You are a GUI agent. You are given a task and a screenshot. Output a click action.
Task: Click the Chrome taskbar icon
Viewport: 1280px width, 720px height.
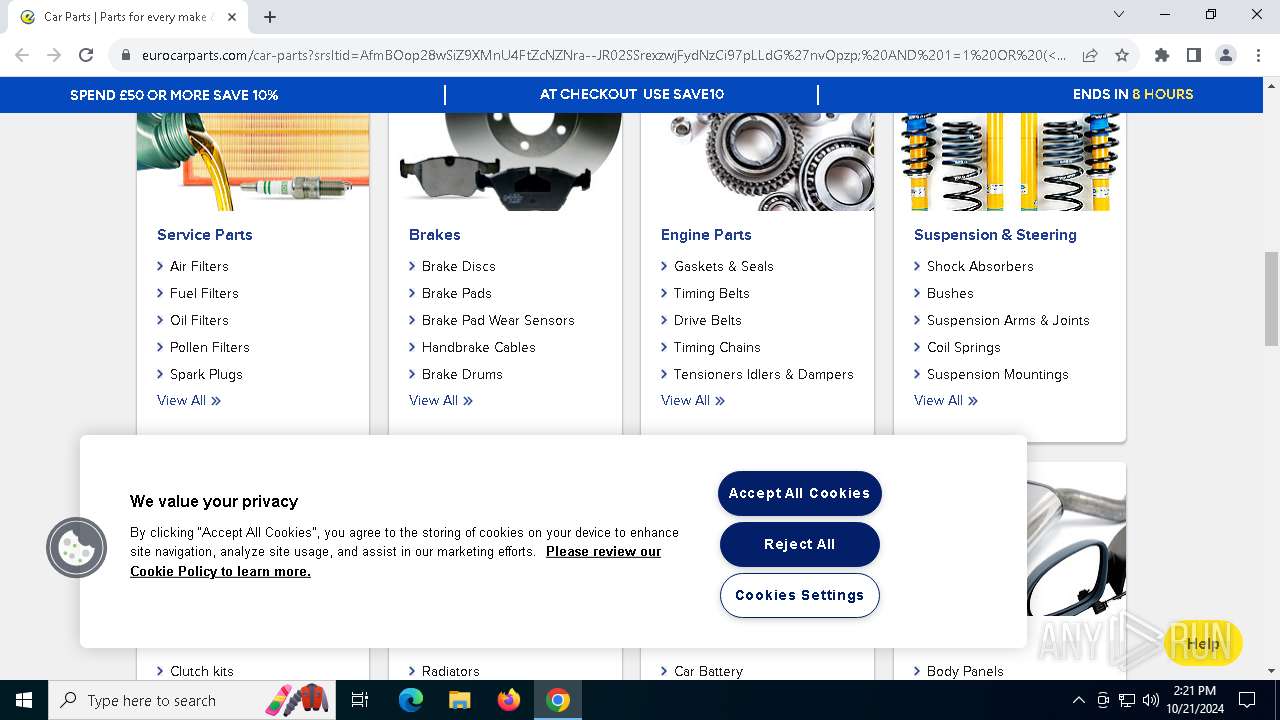558,700
